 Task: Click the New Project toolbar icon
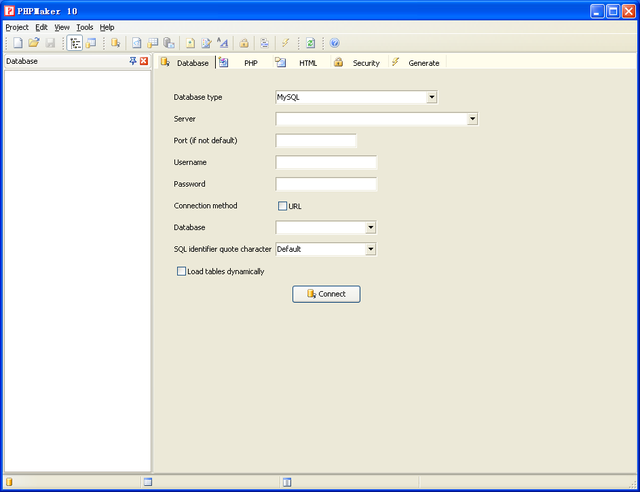[18, 43]
